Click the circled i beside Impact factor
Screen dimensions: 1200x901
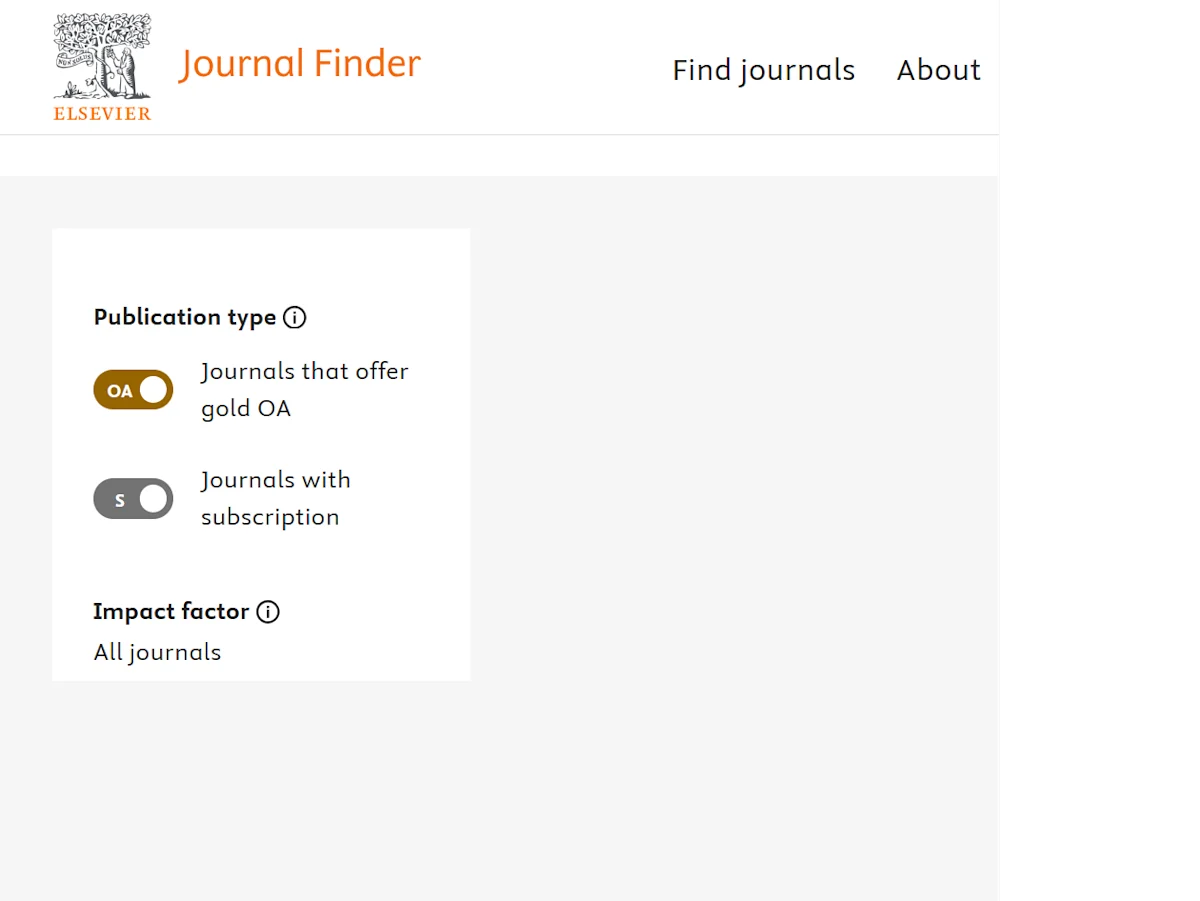(267, 612)
